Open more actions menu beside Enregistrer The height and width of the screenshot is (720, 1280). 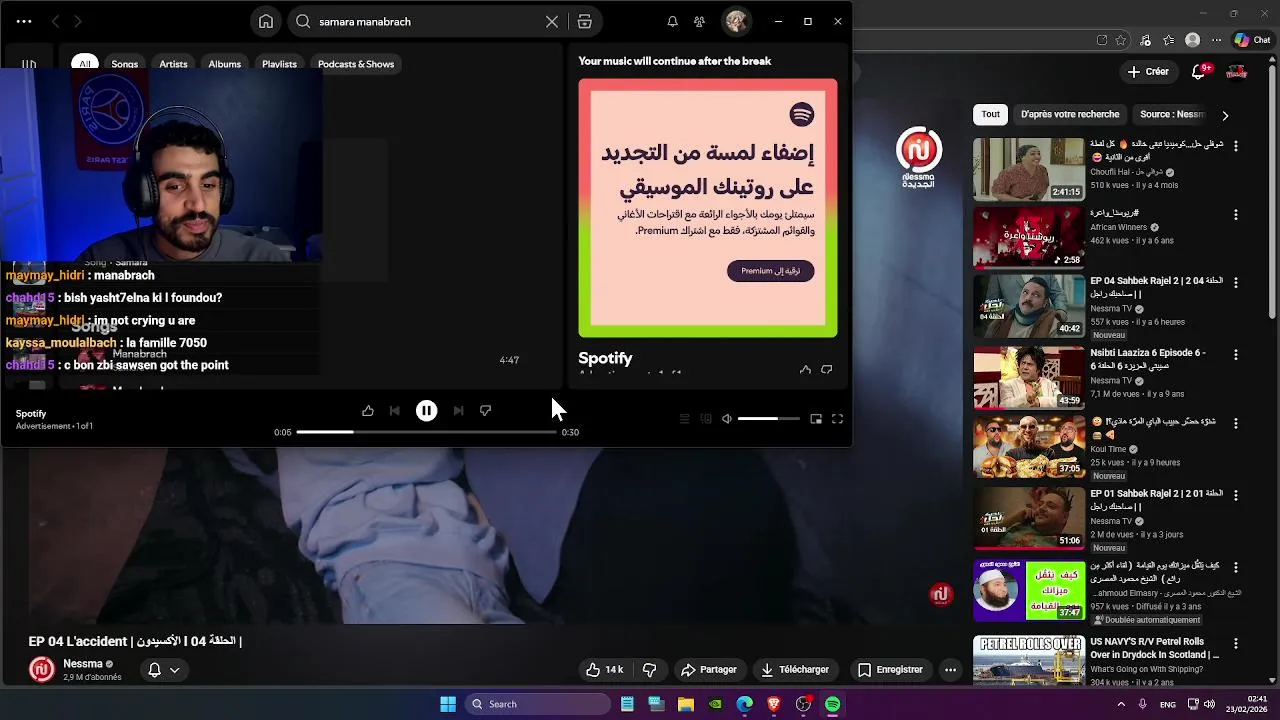(951, 670)
